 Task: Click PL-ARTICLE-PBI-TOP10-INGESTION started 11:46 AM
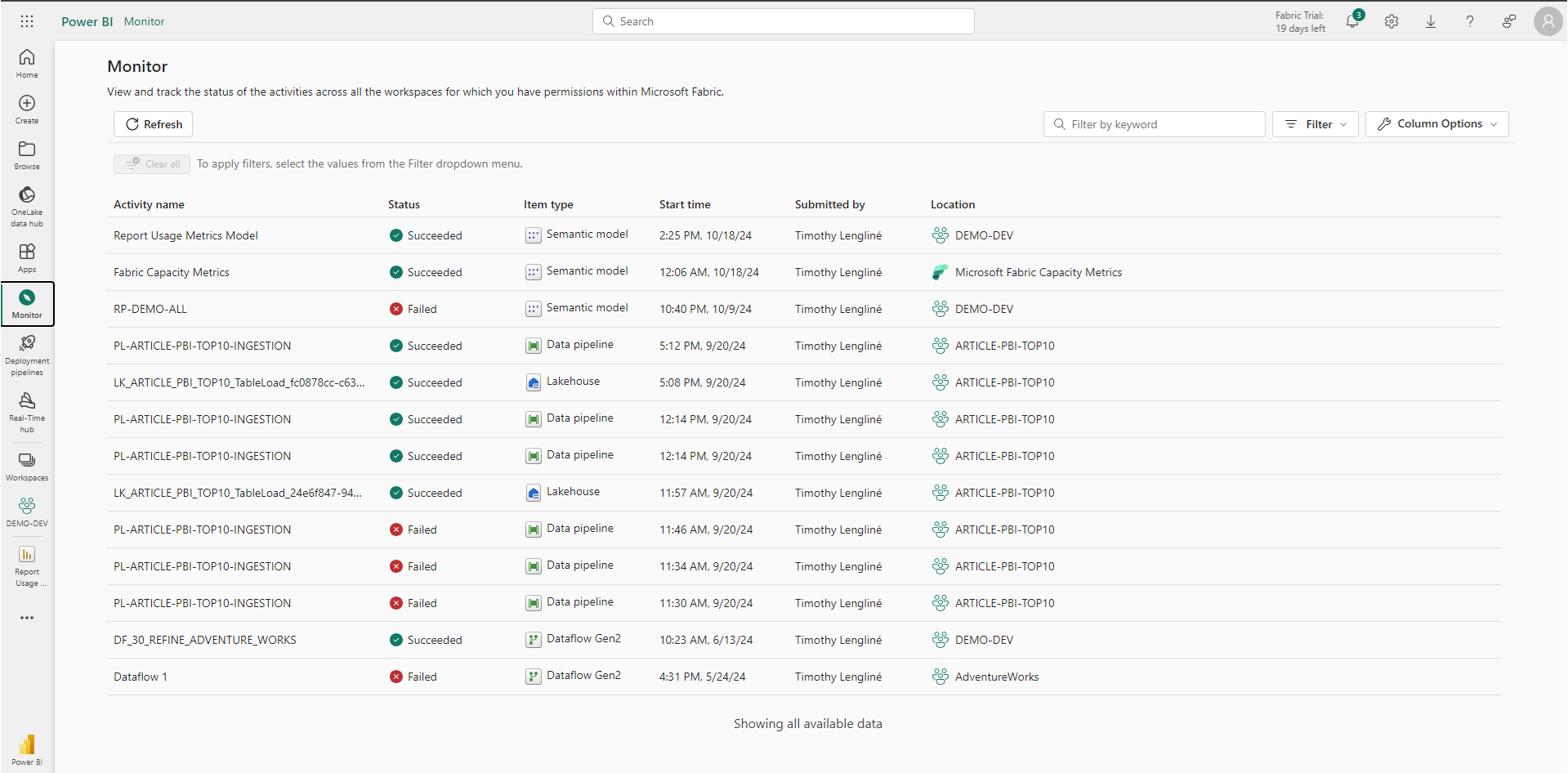click(x=203, y=529)
